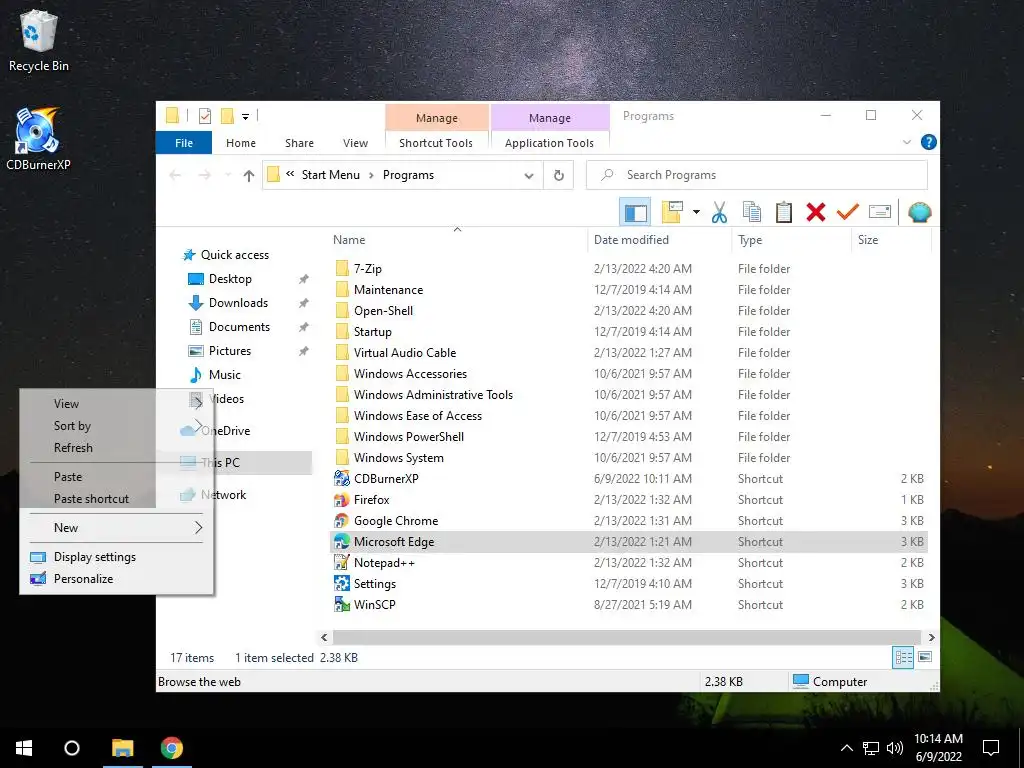Toggle the navigation pane toolbar button
1024x768 pixels.
[x=635, y=212]
